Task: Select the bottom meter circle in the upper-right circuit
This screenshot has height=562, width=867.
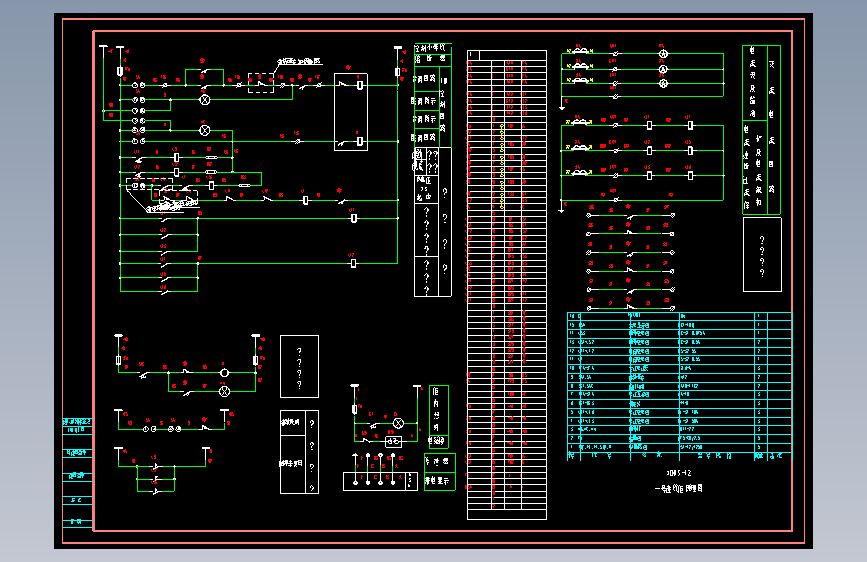Action: coord(664,84)
